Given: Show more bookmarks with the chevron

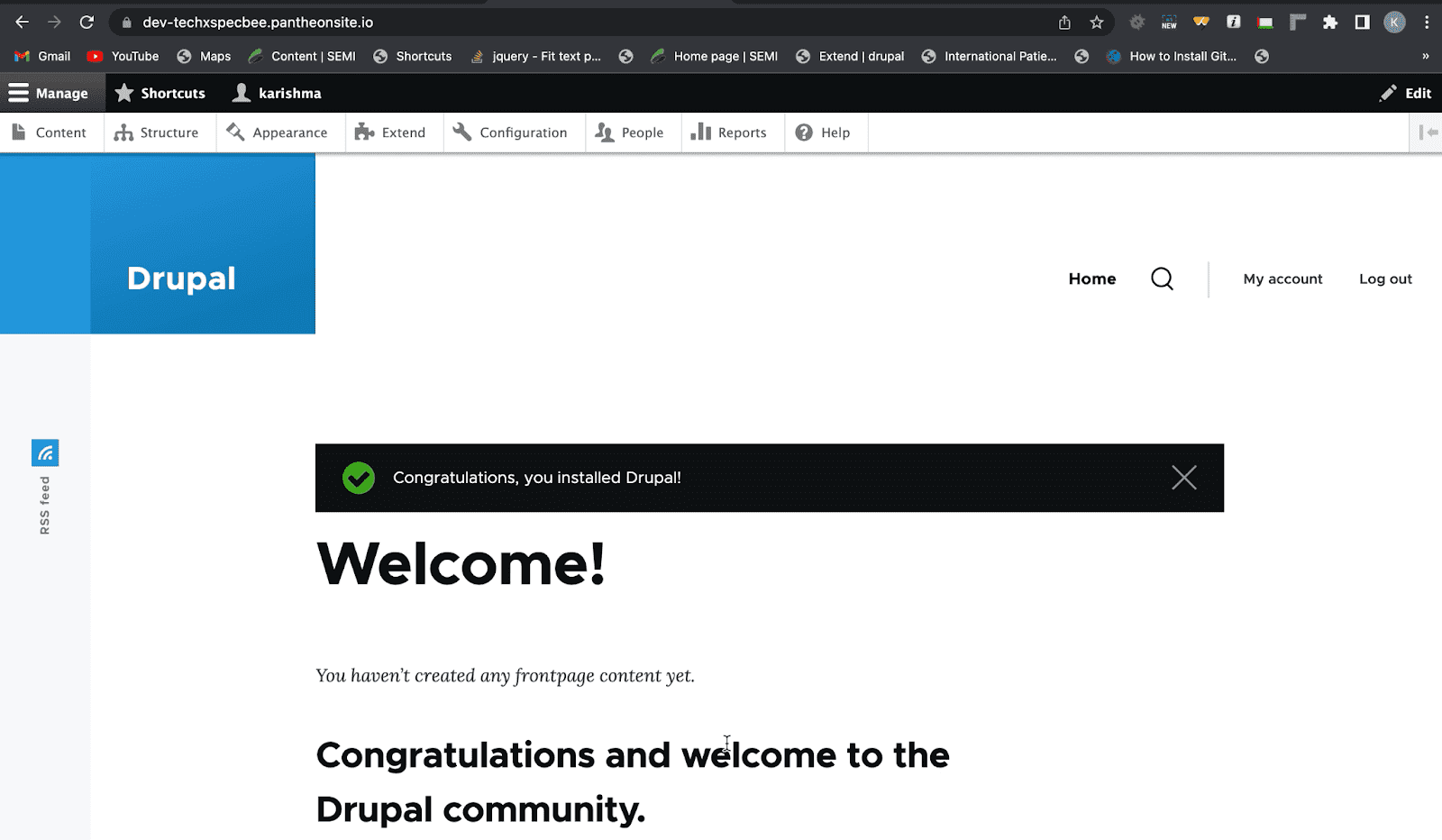Looking at the screenshot, I should click(1425, 56).
